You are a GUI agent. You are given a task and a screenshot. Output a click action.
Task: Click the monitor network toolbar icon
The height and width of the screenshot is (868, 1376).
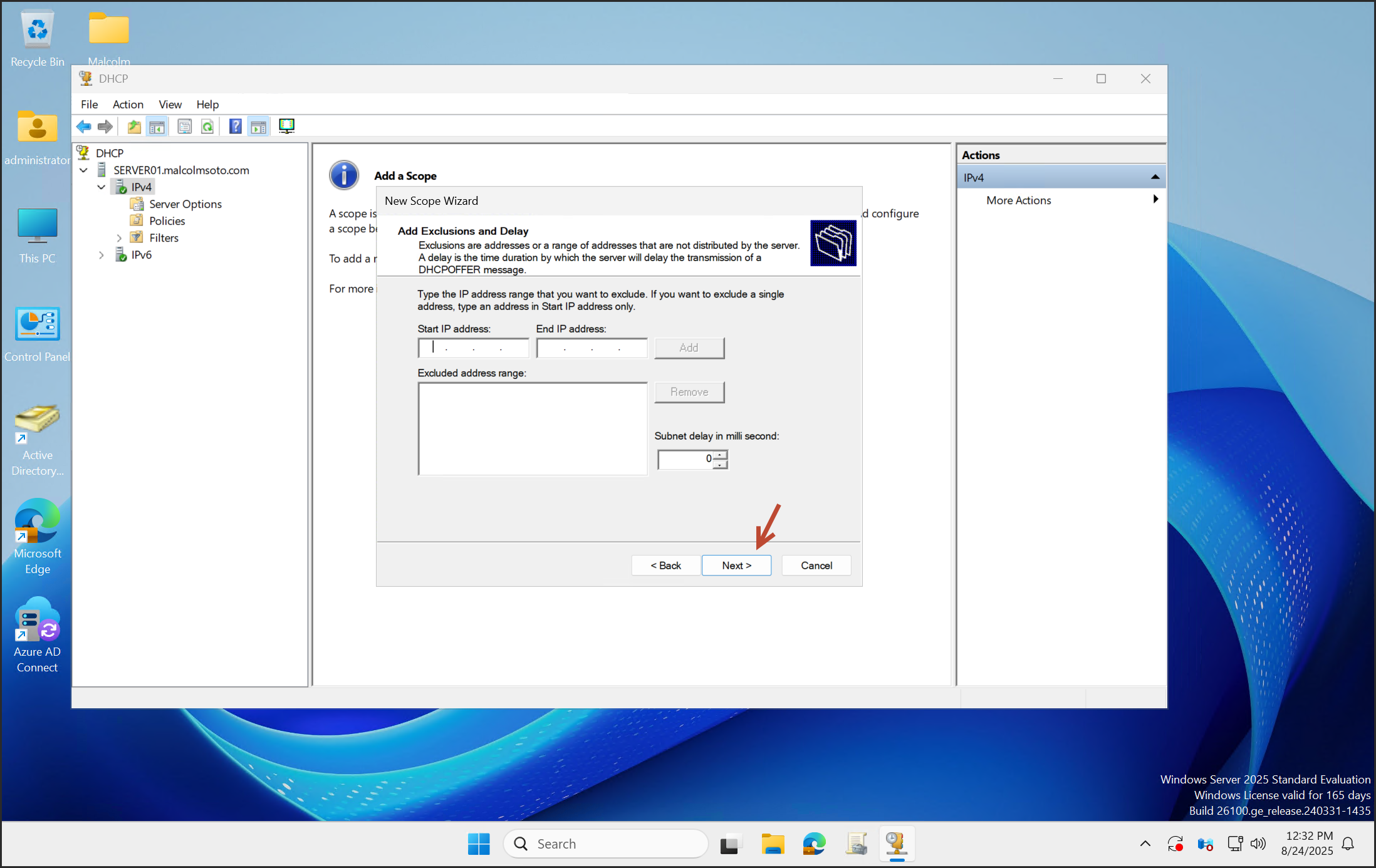(286, 127)
